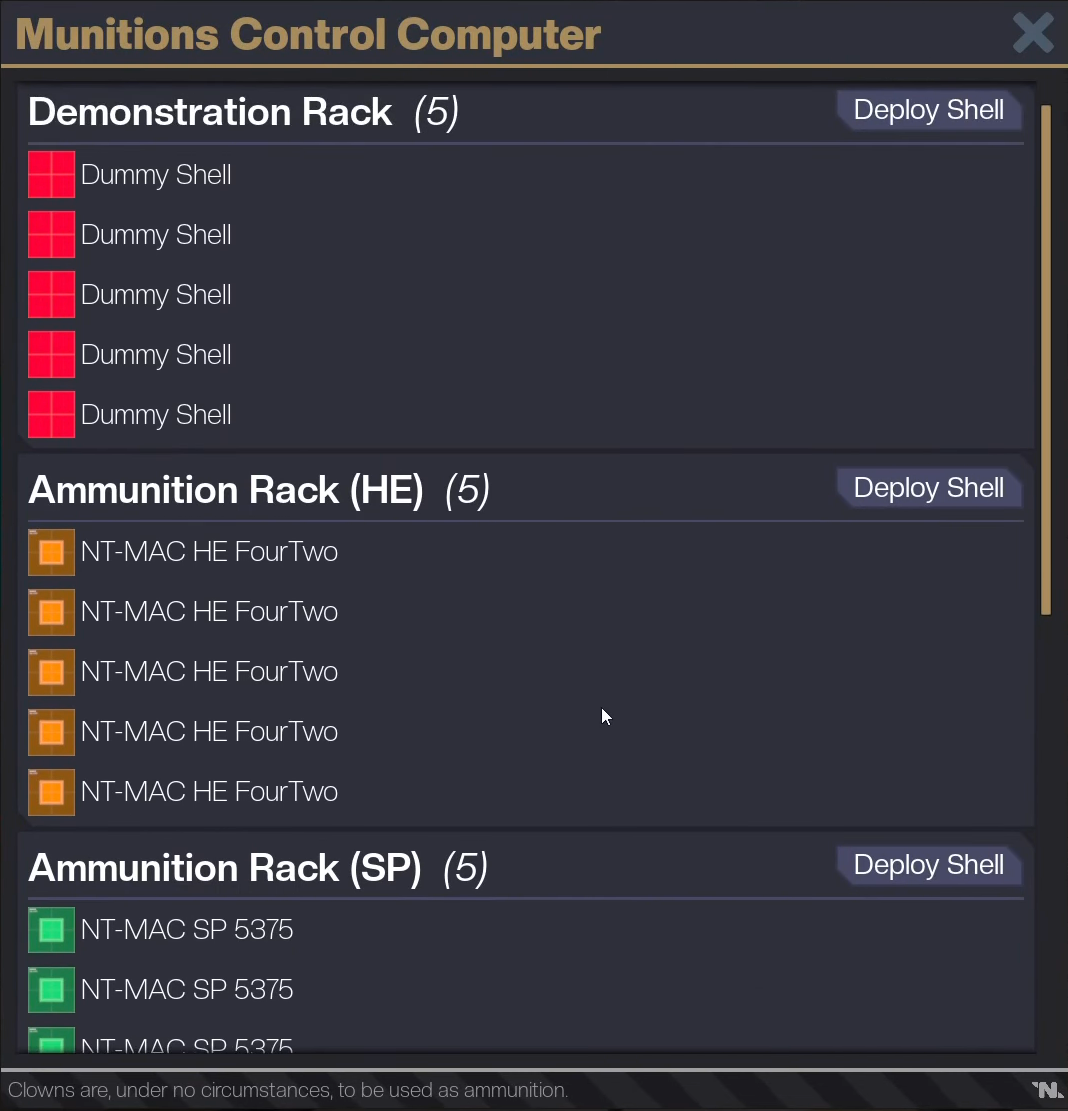Click the fourth NT-MAC HE FourTwo entry name
Viewport: 1068px width, 1111px height.
click(209, 732)
